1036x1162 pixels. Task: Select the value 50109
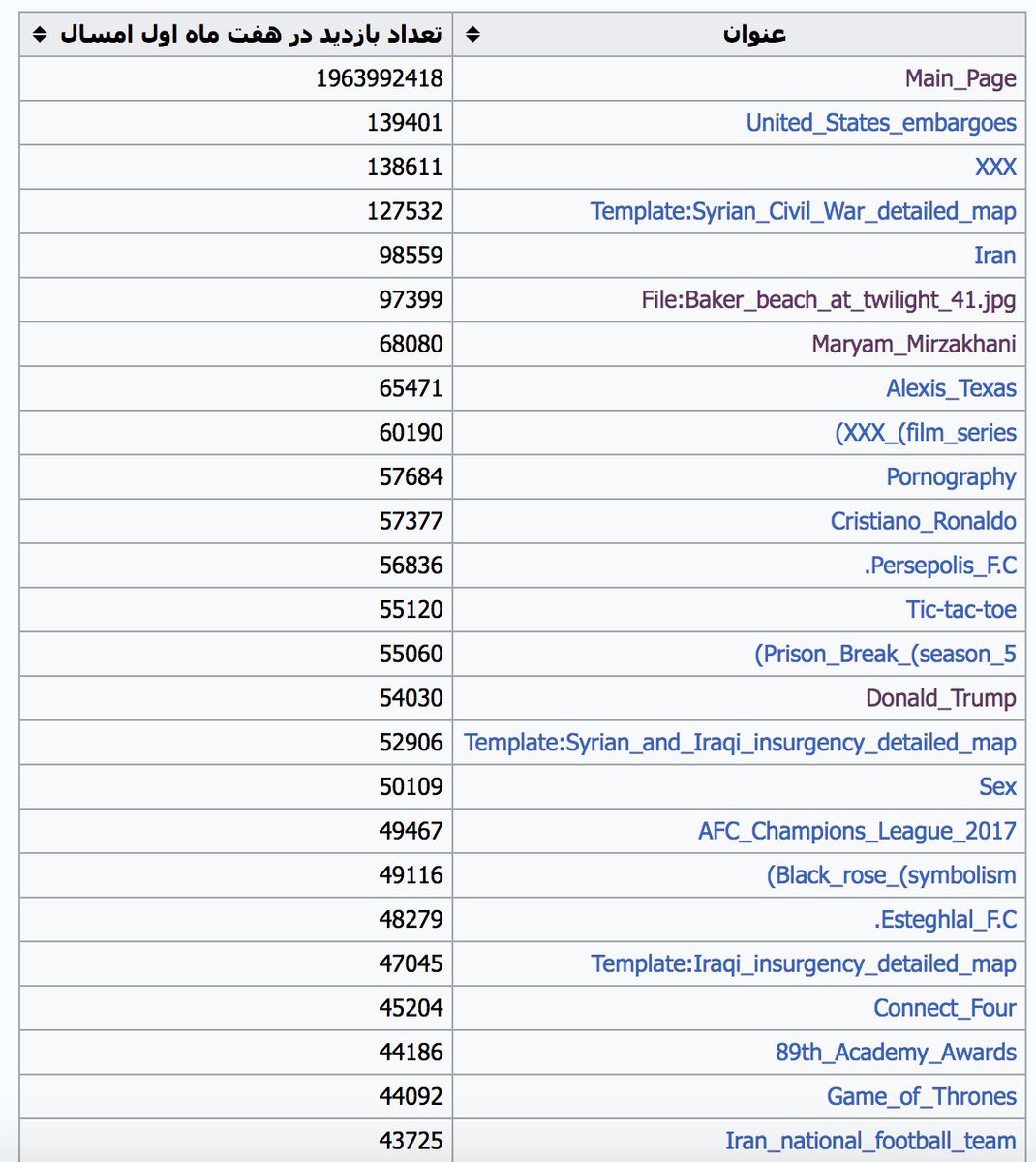[411, 787]
